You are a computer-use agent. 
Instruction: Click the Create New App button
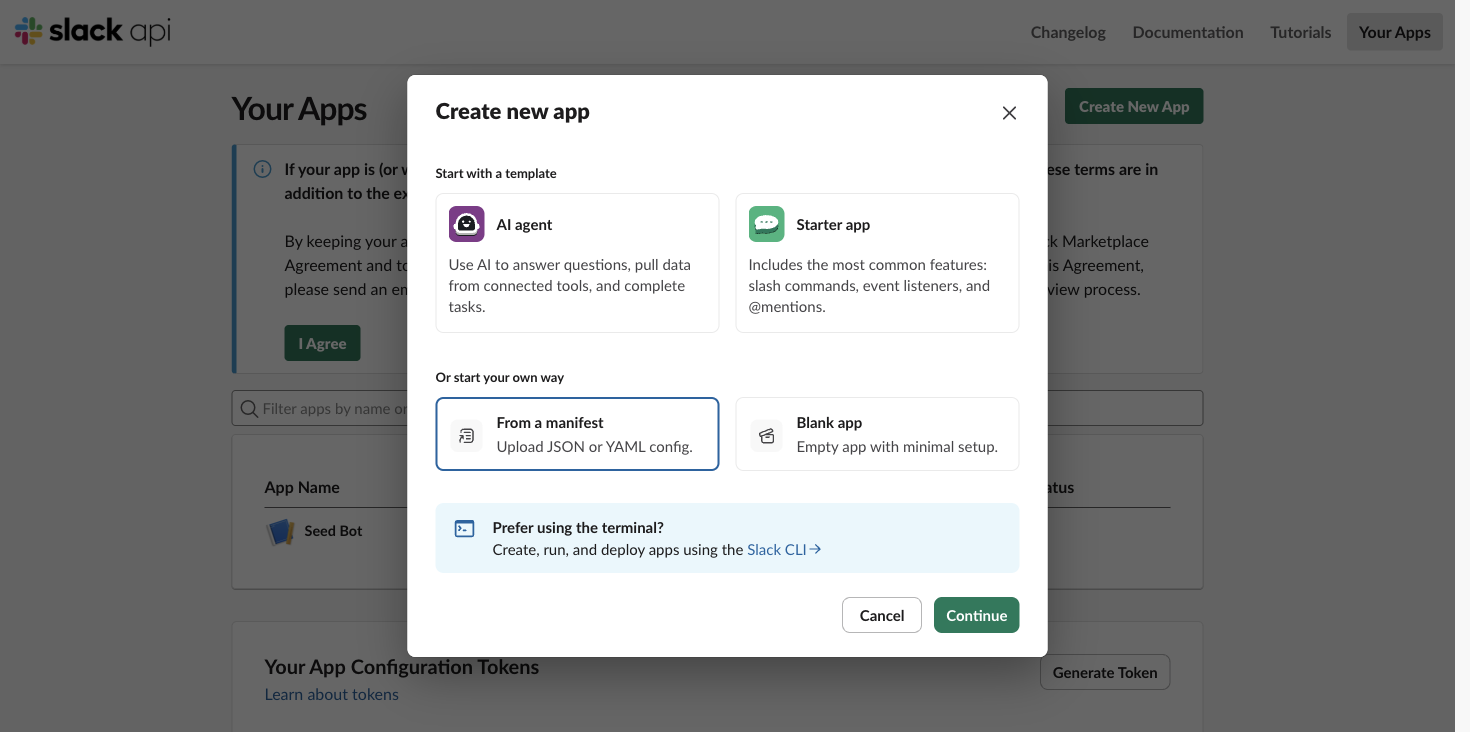[1134, 106]
